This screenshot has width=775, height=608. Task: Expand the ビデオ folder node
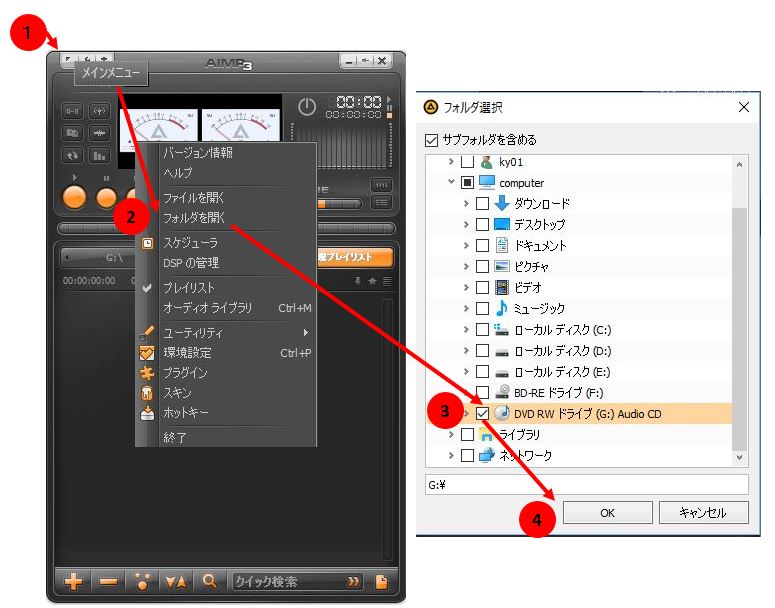tap(466, 287)
